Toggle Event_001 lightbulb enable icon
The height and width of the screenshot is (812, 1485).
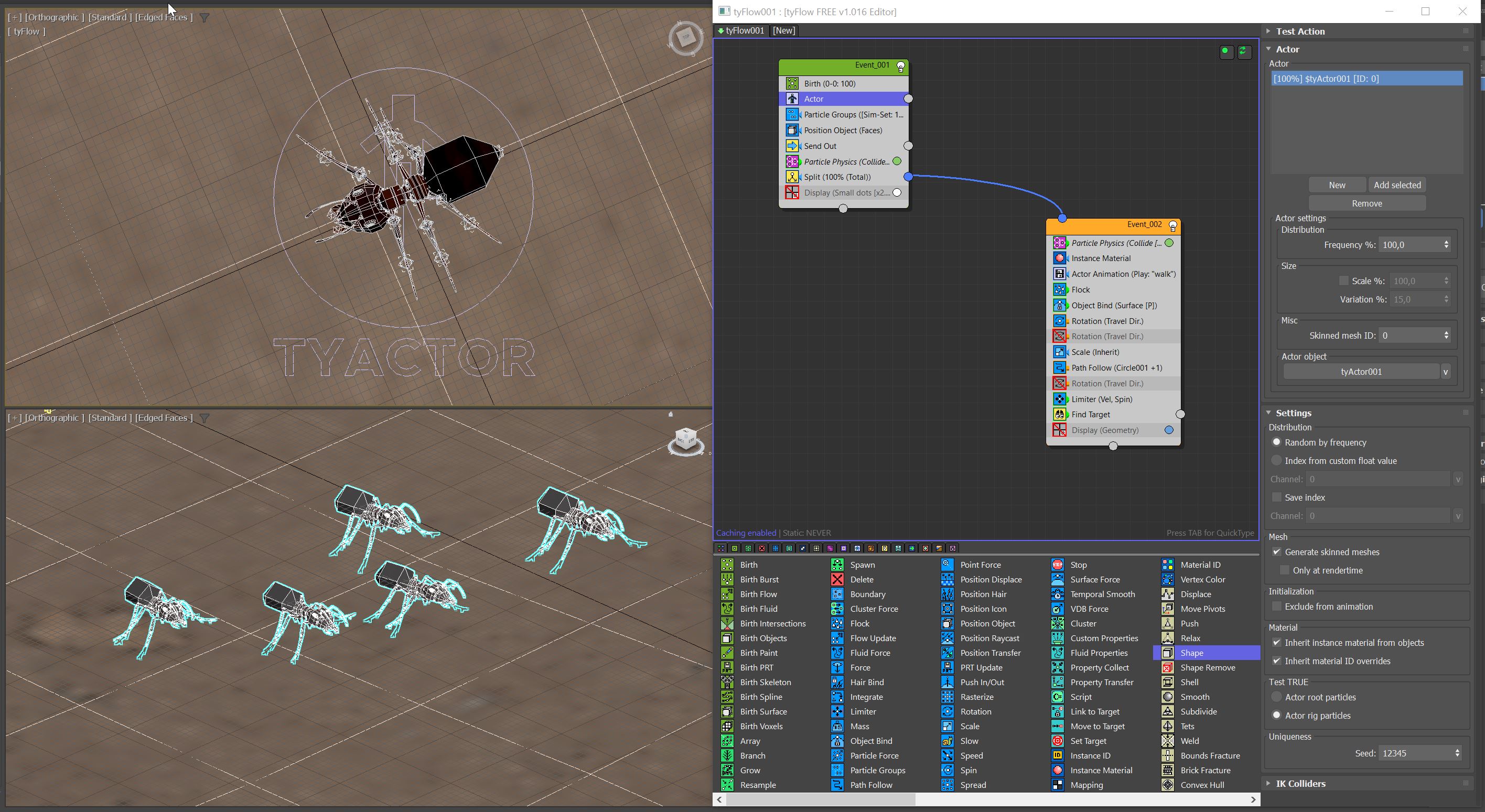[901, 67]
